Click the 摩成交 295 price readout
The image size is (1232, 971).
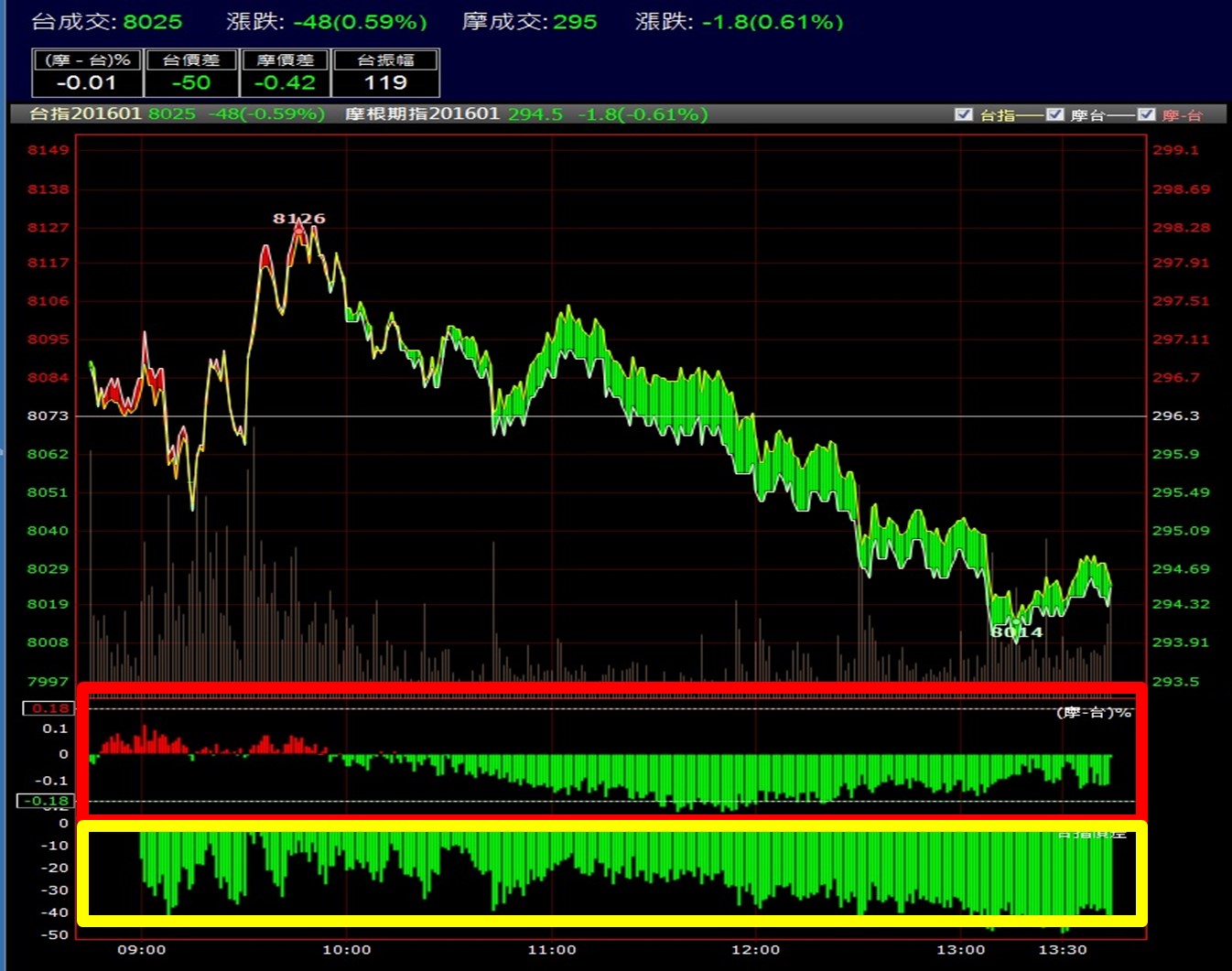(x=529, y=22)
